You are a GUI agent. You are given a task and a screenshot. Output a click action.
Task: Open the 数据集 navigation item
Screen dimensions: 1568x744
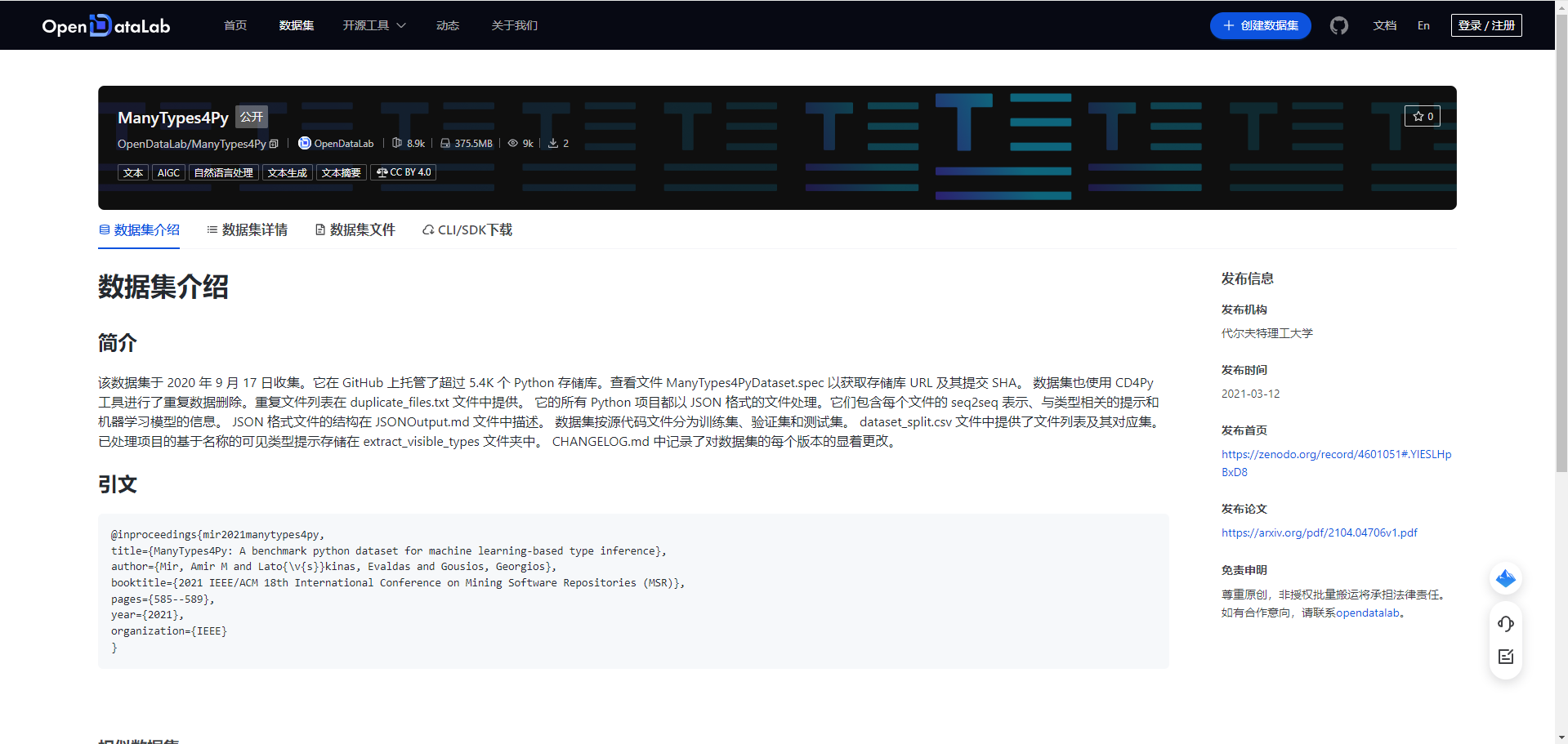point(297,25)
